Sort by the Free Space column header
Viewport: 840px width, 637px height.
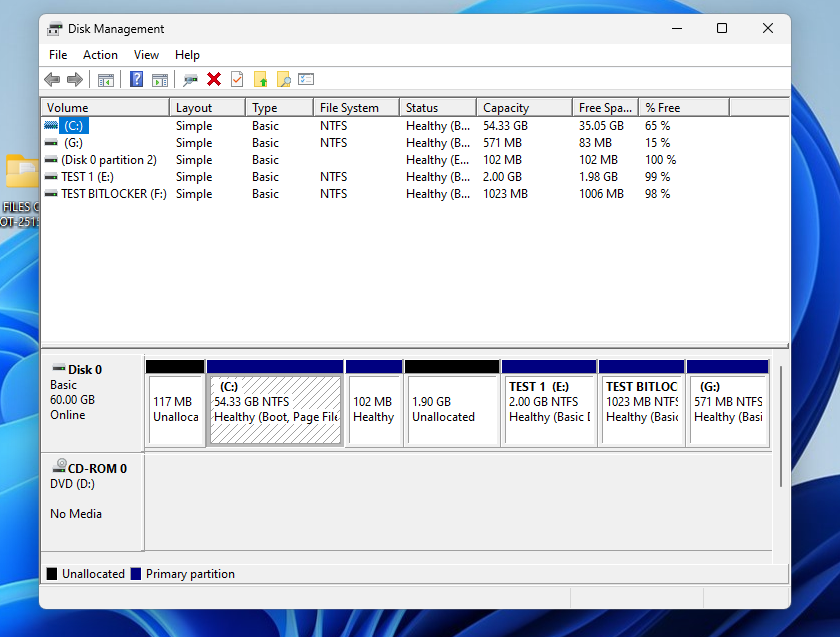605,108
